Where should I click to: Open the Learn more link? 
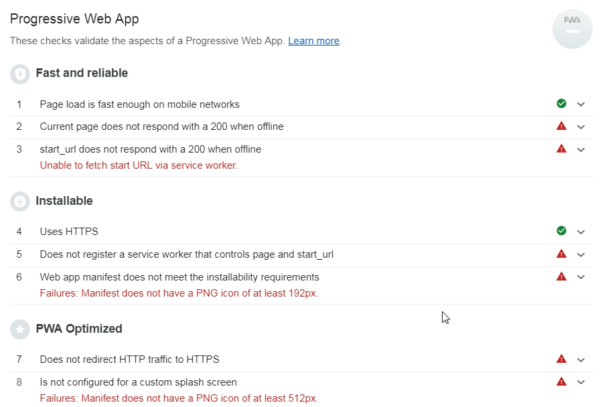click(313, 41)
